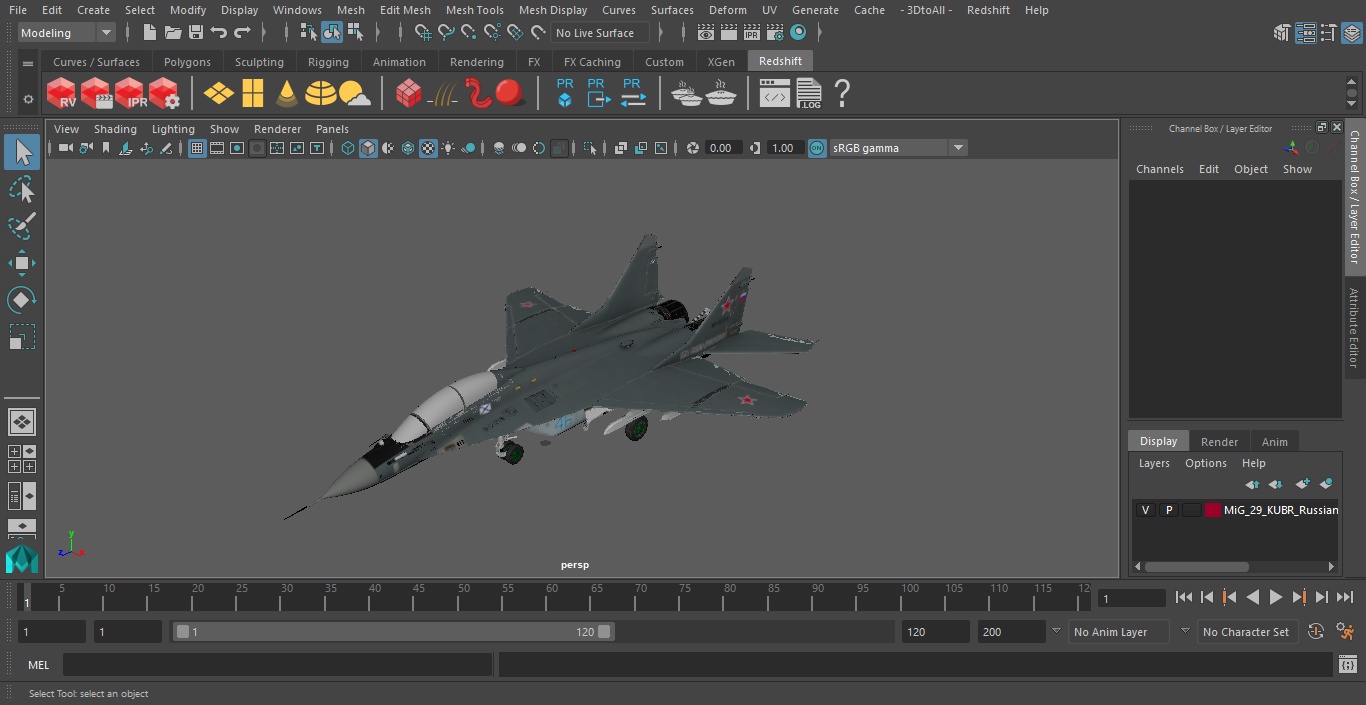Viewport: 1366px width, 705px height.
Task: Open the No Character Set dropdown
Action: tap(1247, 632)
